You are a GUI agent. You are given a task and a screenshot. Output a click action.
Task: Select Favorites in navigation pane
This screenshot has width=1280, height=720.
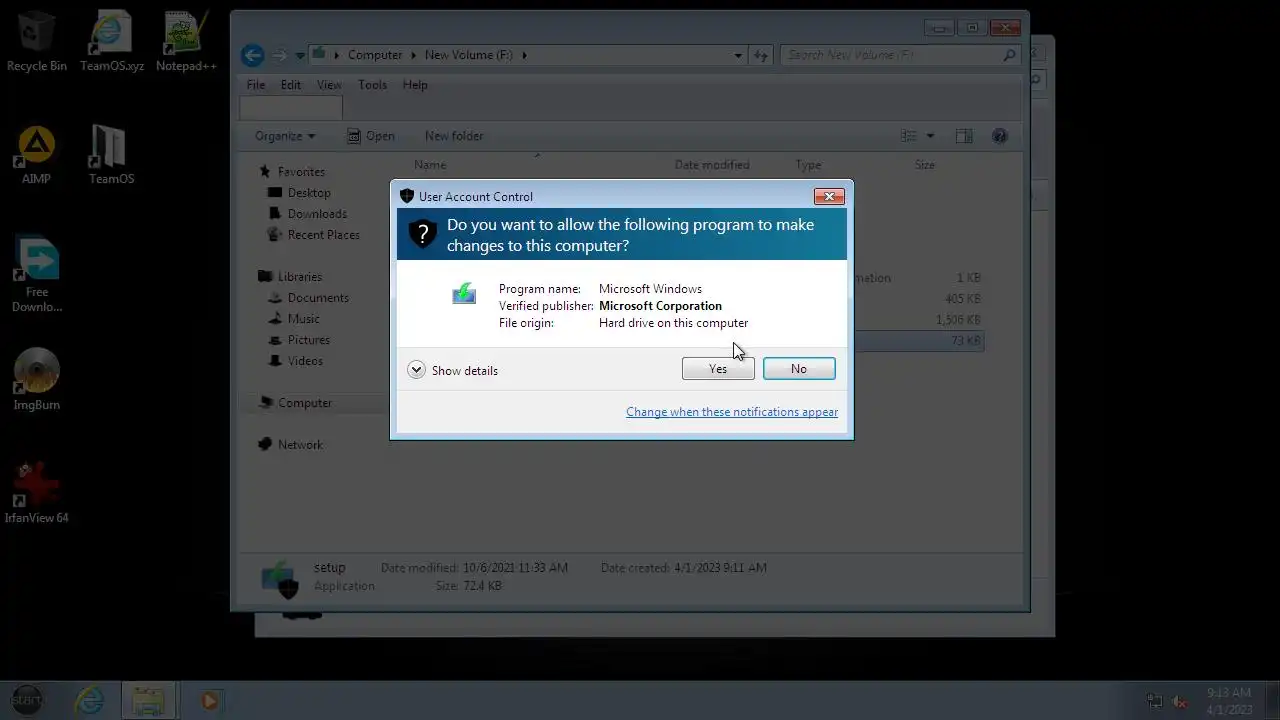click(x=301, y=172)
